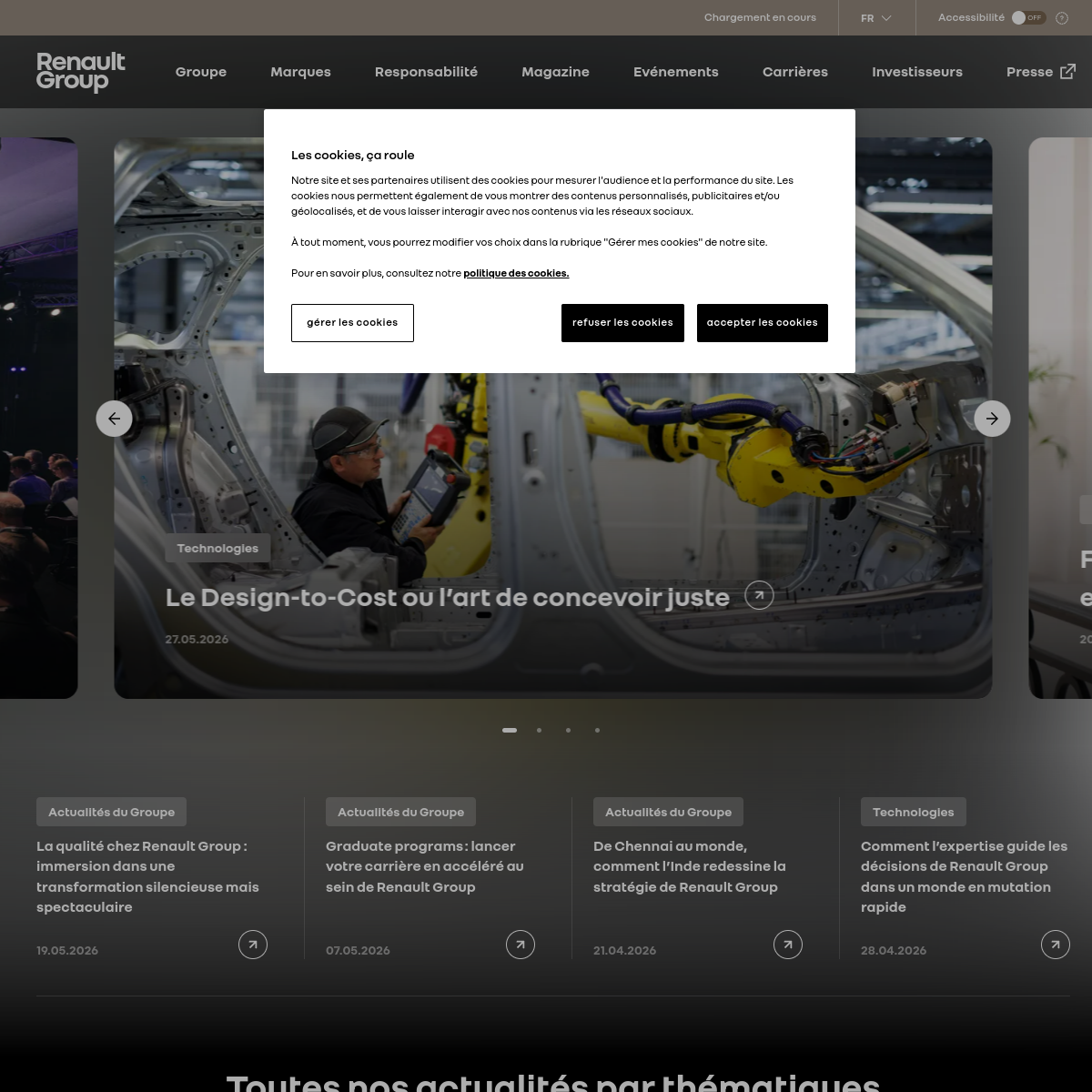The height and width of the screenshot is (1092, 1092).
Task: Open arrow icon for 19.05.2026 article
Action: (253, 945)
